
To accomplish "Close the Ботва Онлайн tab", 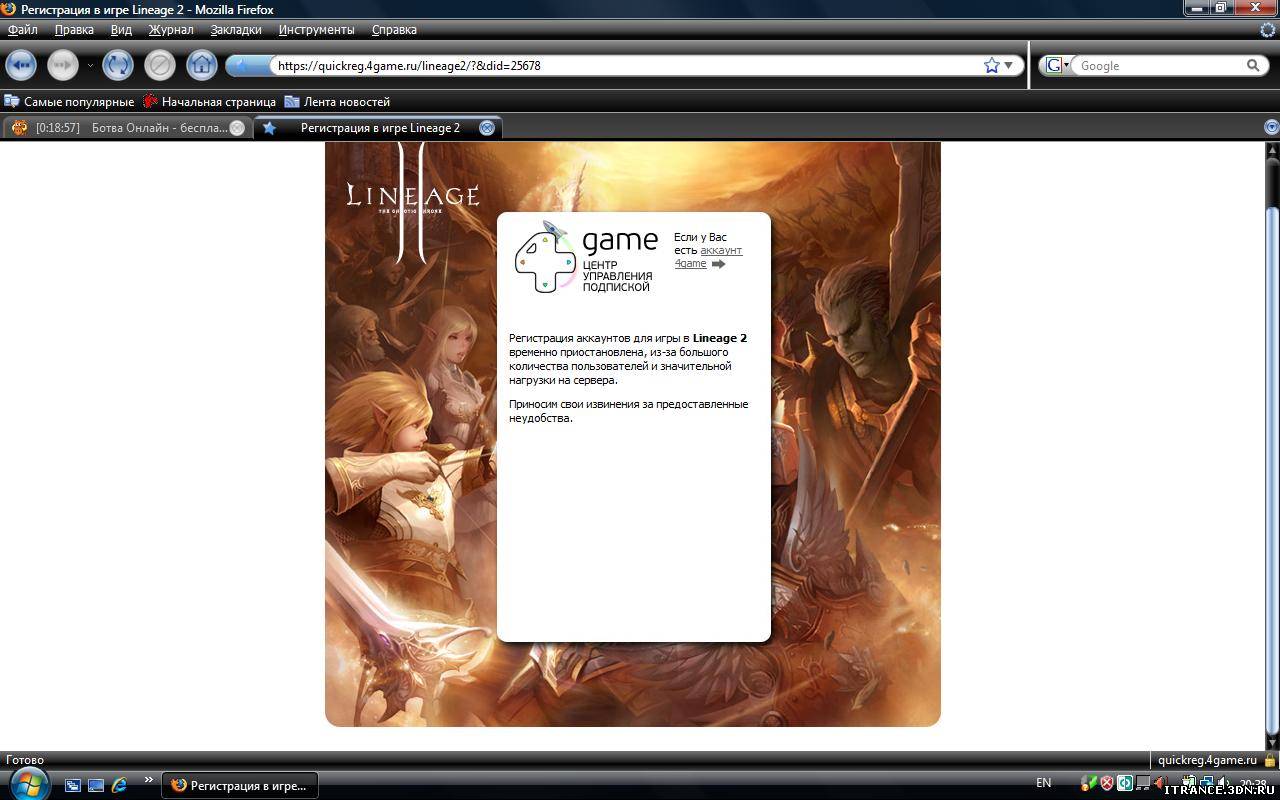I will click(237, 128).
